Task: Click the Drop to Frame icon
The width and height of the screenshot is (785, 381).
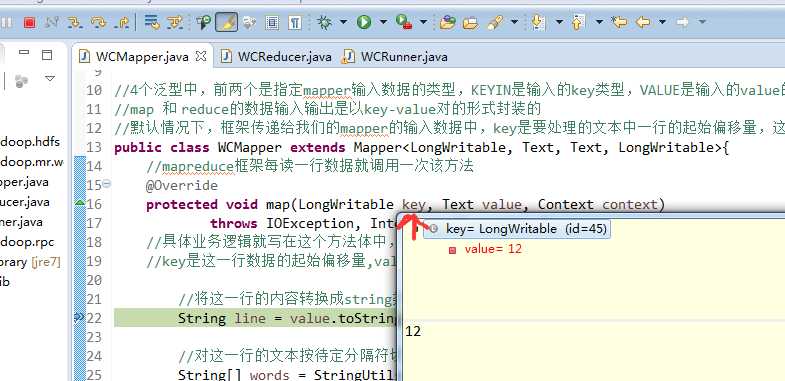Action: (x=152, y=22)
